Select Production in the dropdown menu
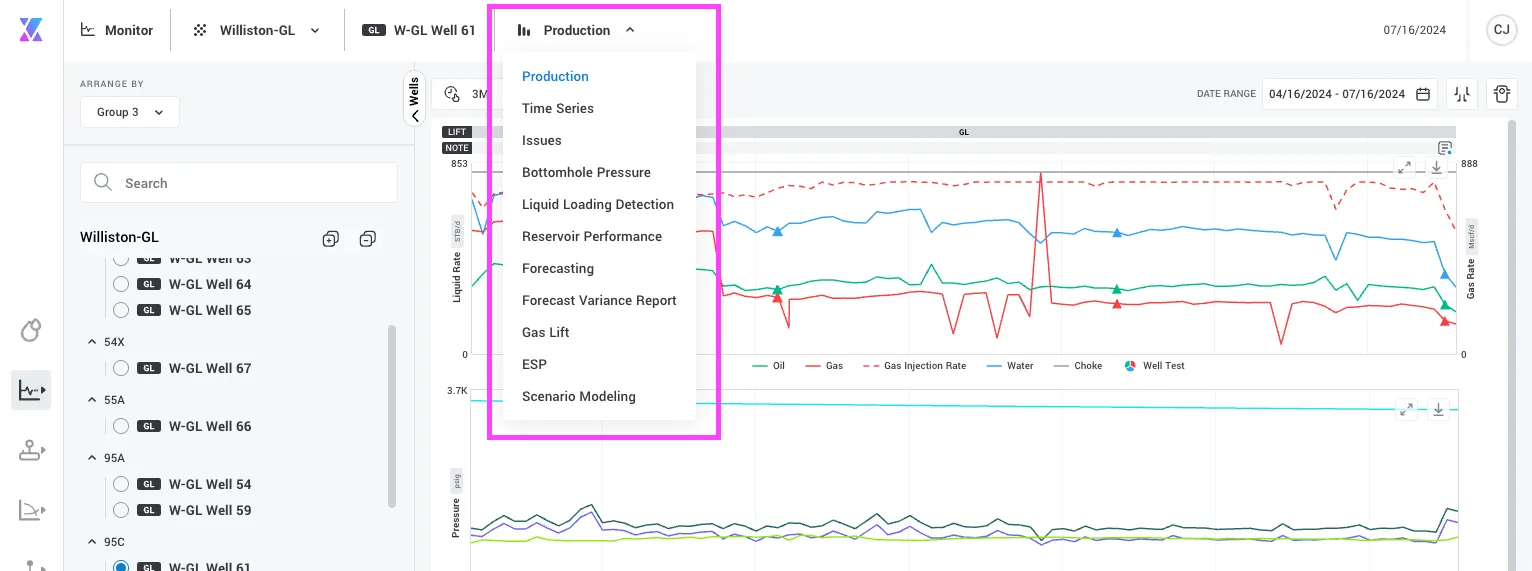1532x571 pixels. (x=555, y=76)
